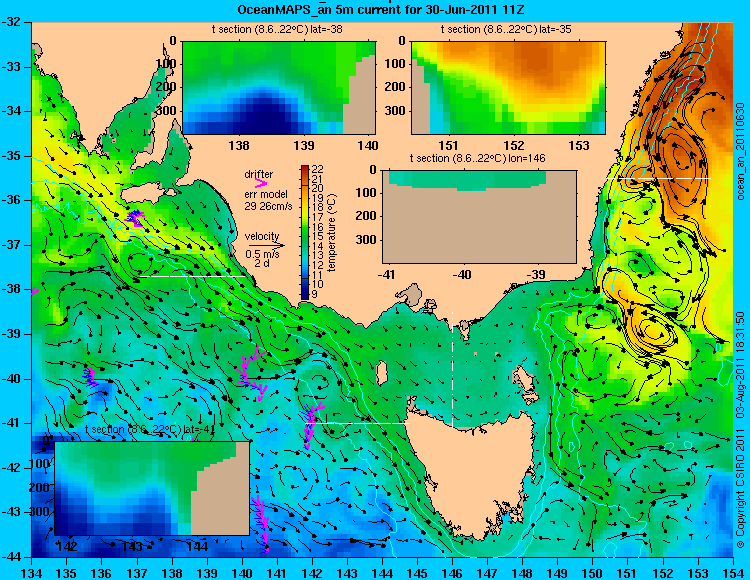Click the vertical 'temperature (°C)' label
Viewport: 750px width, 580px height.
click(332, 232)
